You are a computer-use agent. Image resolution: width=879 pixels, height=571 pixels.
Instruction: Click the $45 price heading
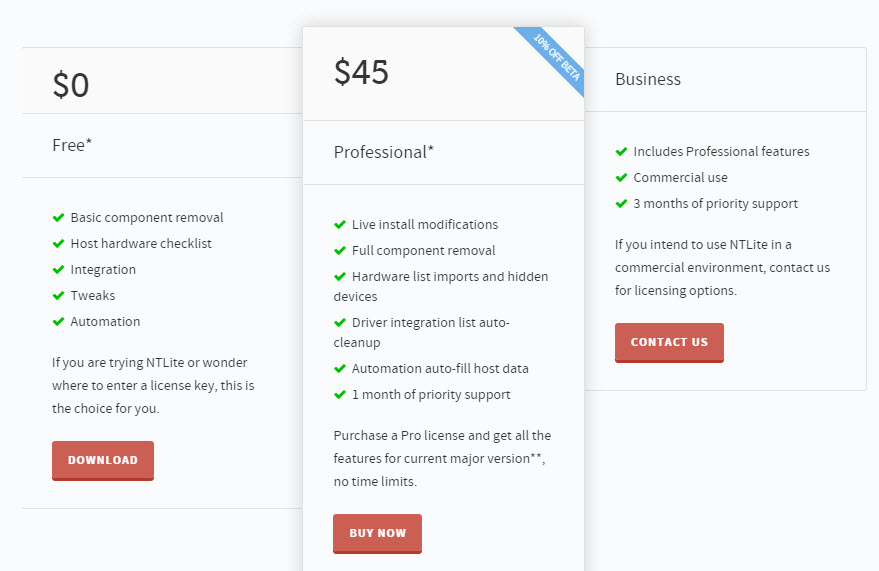tap(361, 73)
